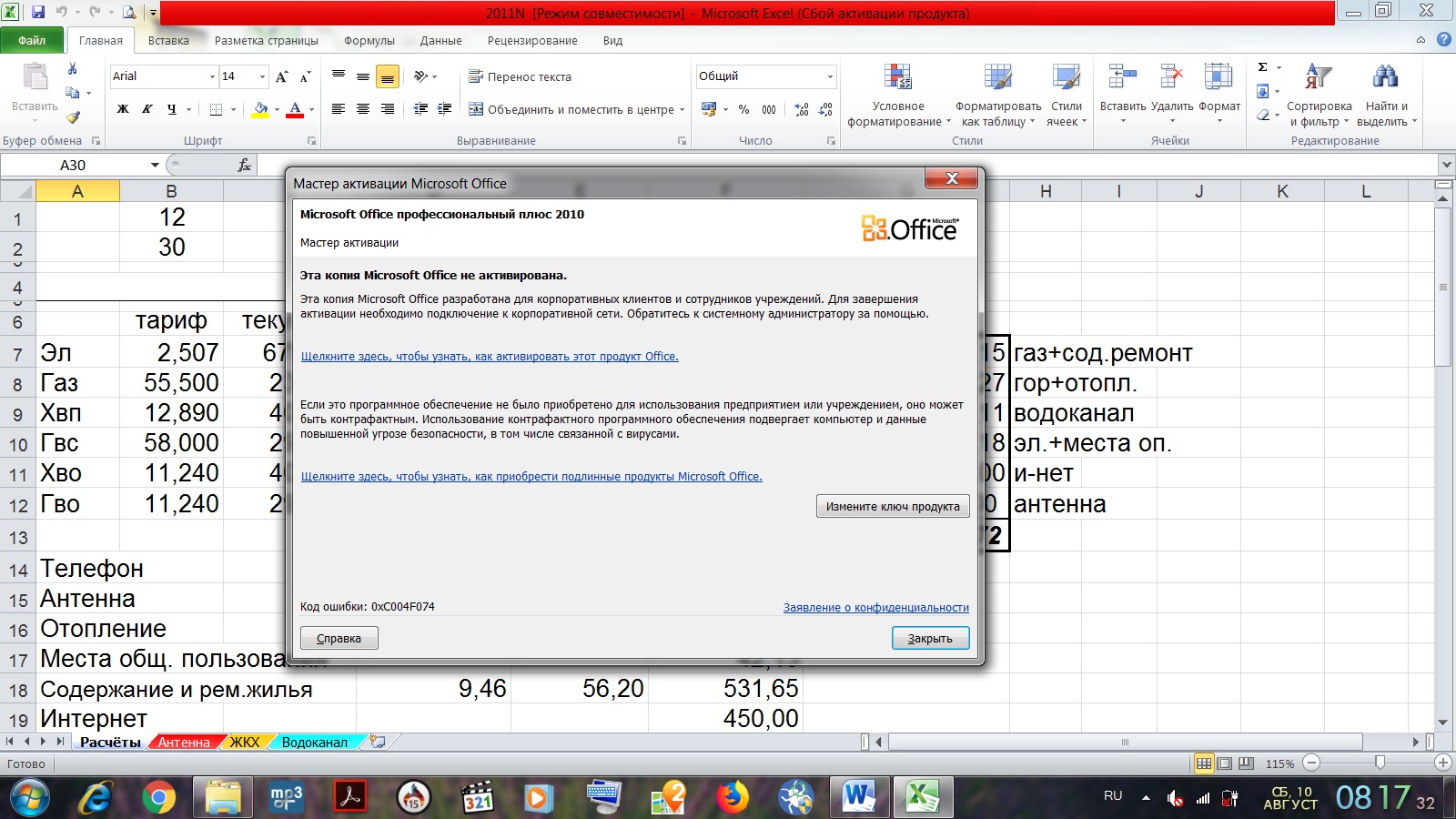The height and width of the screenshot is (819, 1456).
Task: Click the zoom slider handle
Action: (x=1380, y=763)
